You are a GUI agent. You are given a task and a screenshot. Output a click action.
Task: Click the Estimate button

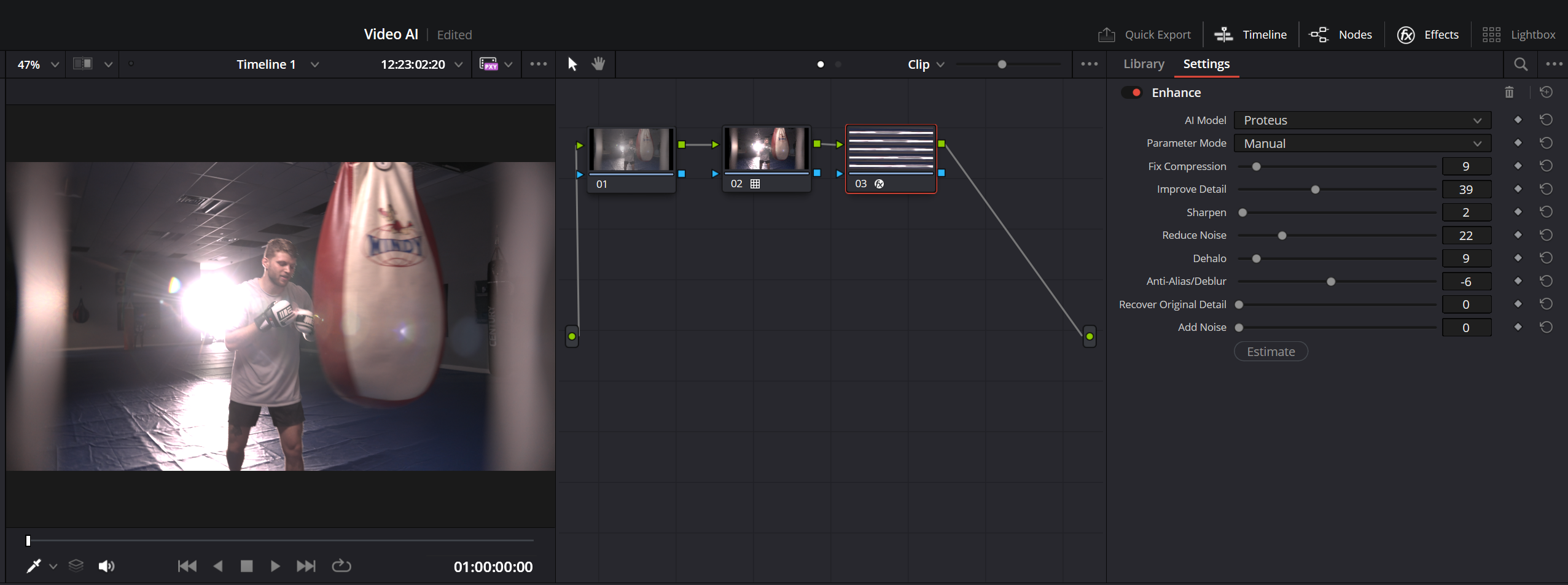[1271, 352]
